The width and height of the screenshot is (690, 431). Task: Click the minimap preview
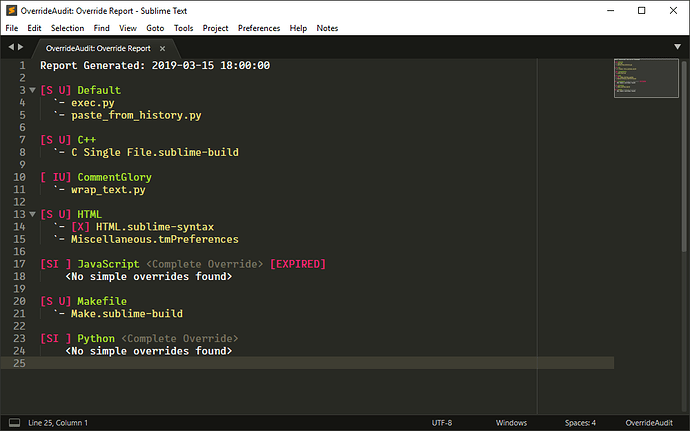(646, 78)
